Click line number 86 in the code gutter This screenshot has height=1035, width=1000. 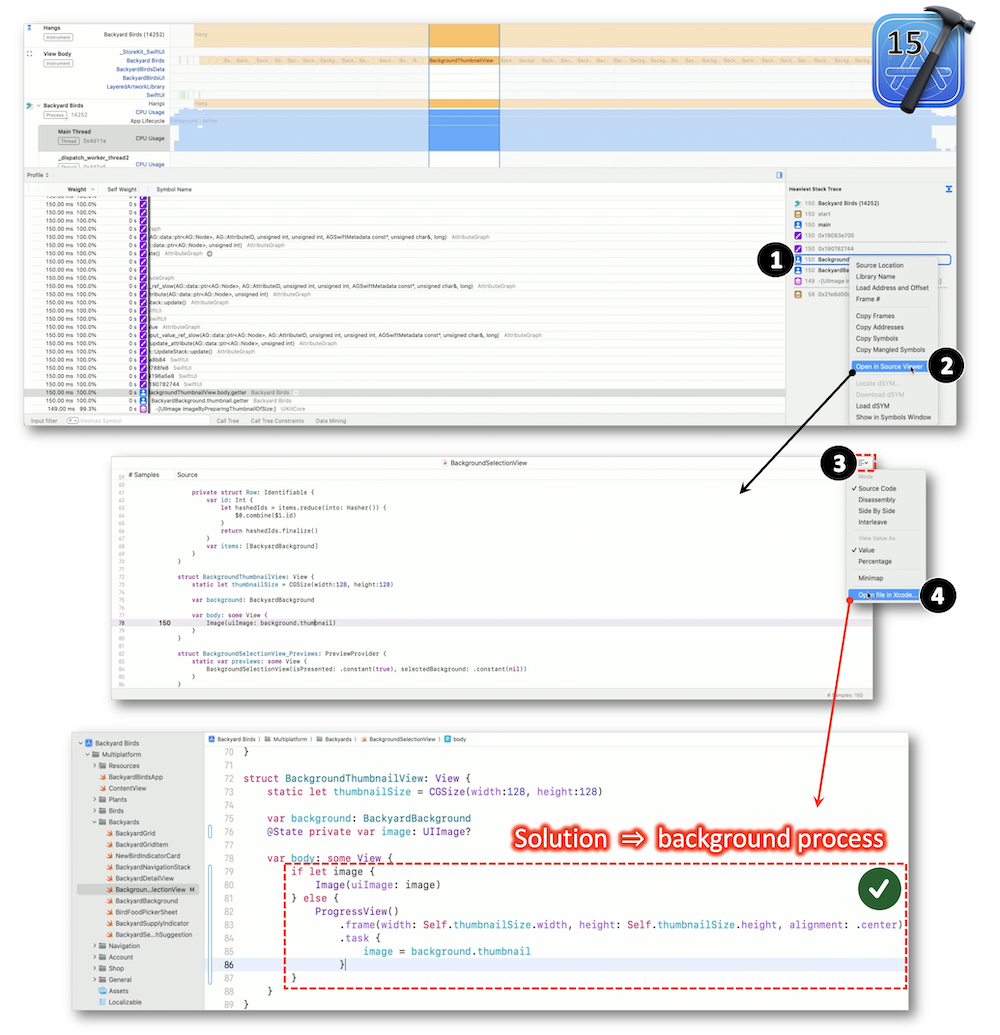click(228, 964)
